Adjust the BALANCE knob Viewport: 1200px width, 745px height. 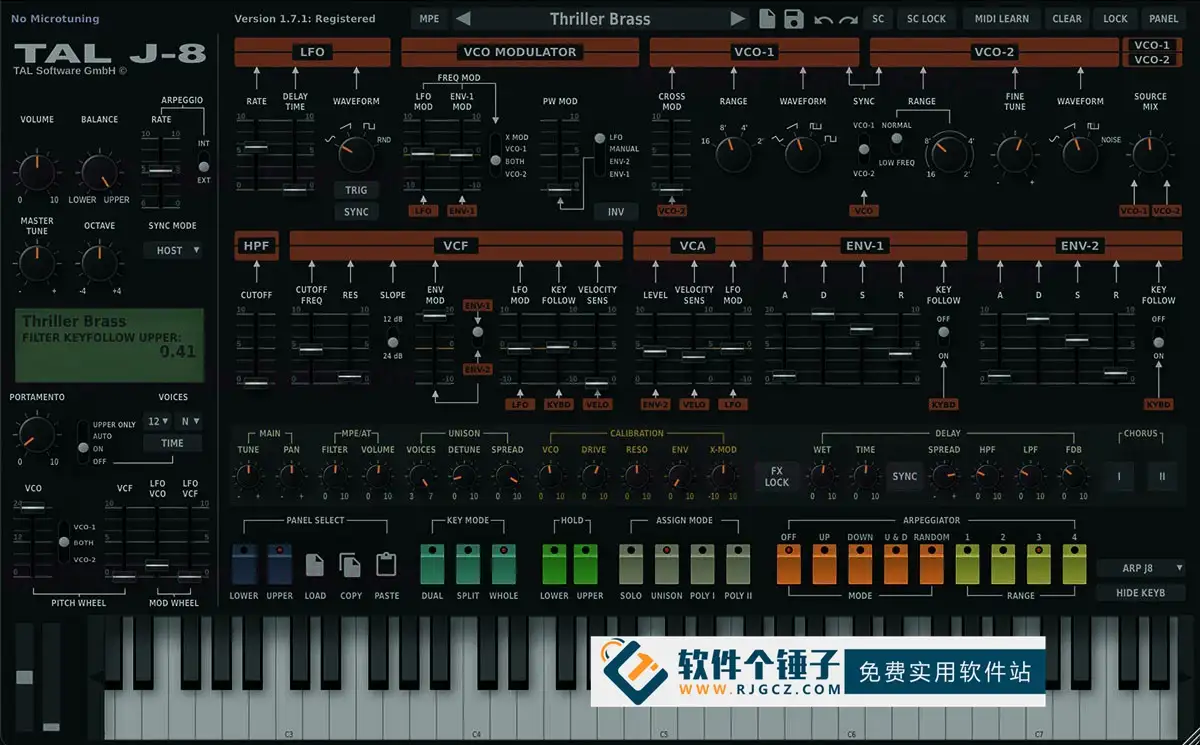pos(98,172)
